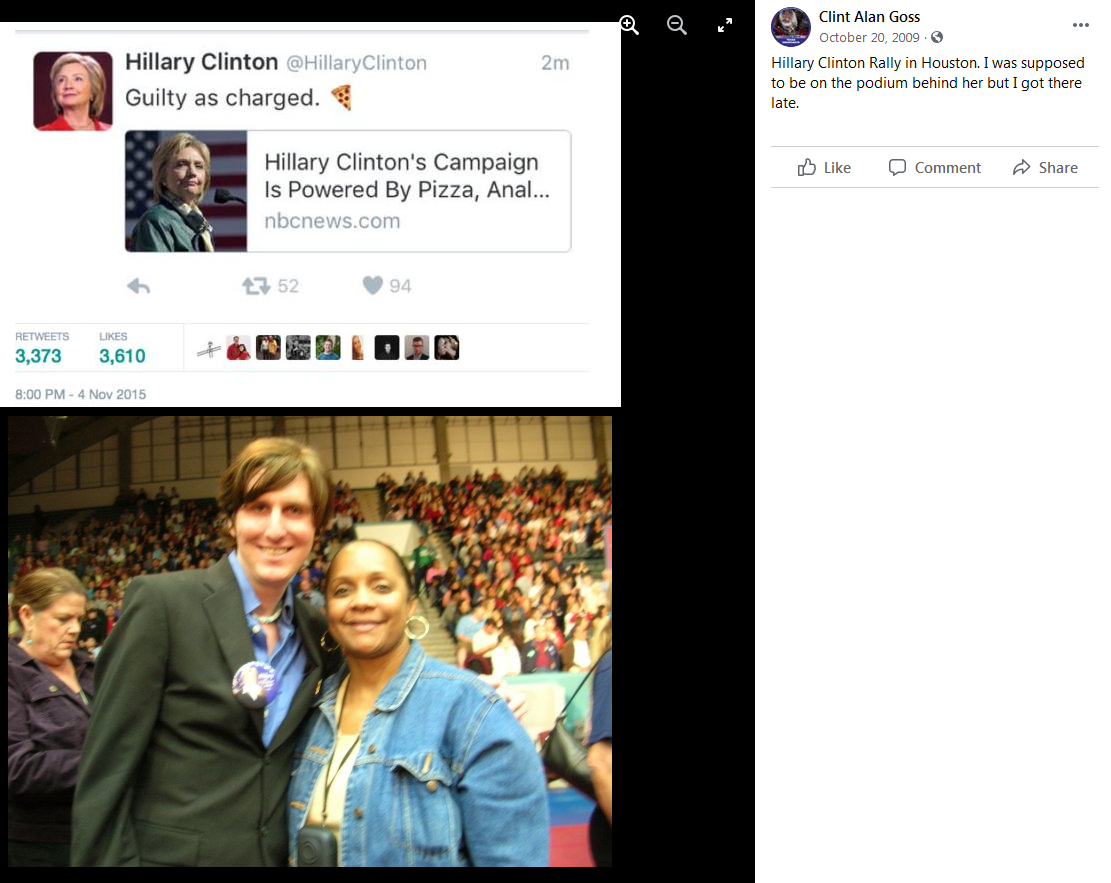Click the heart icon showing 94

pos(373,285)
